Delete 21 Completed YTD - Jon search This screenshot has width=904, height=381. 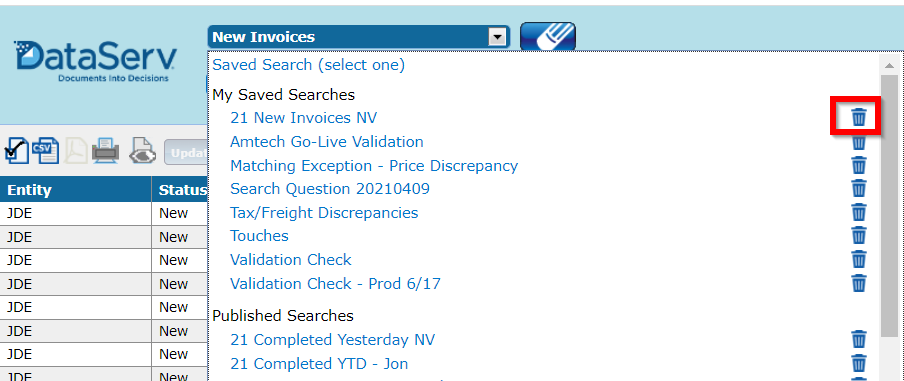pos(858,364)
